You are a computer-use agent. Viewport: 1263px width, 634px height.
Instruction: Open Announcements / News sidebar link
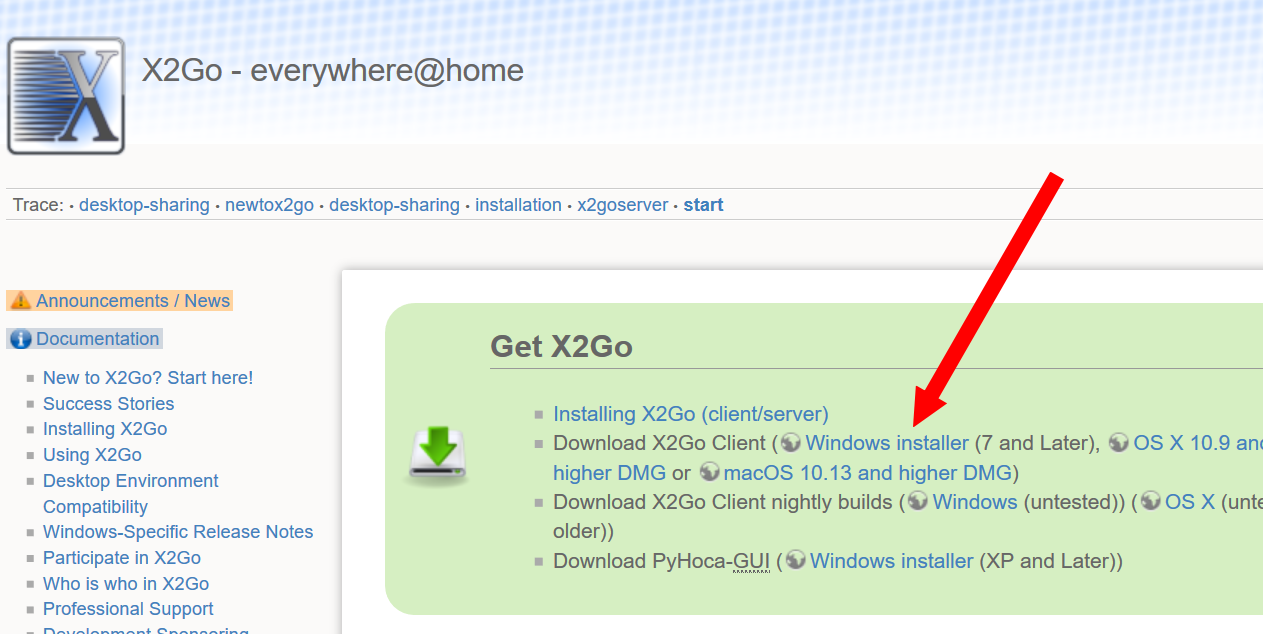click(x=133, y=301)
